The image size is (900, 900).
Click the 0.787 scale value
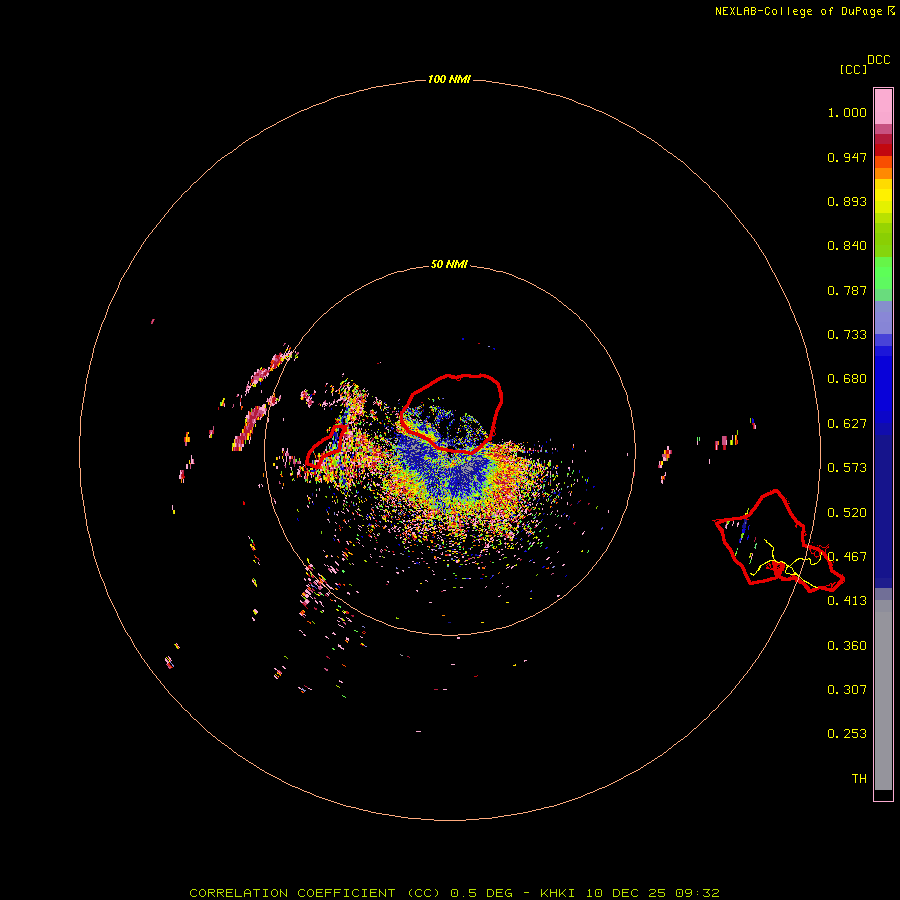pos(847,290)
